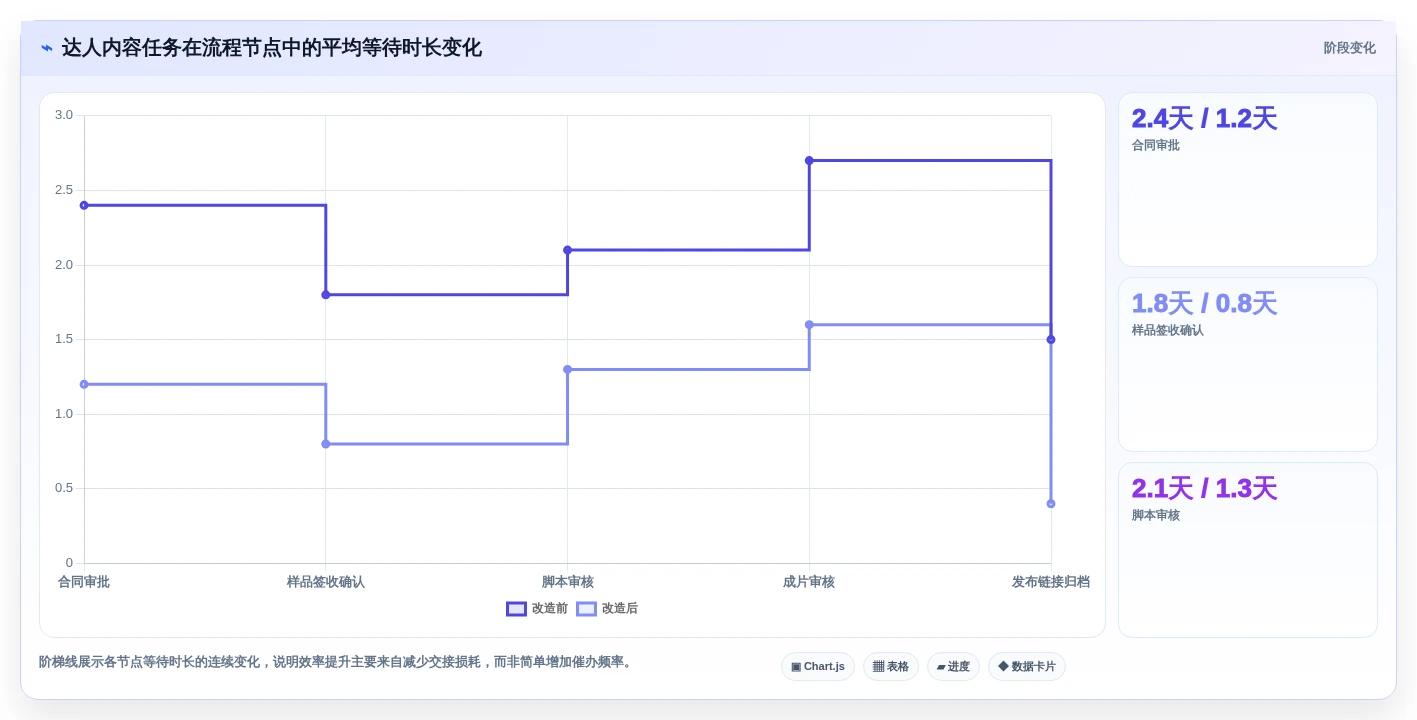Click the 数据卡片 tag chip
This screenshot has width=1417, height=720.
[x=1027, y=666]
